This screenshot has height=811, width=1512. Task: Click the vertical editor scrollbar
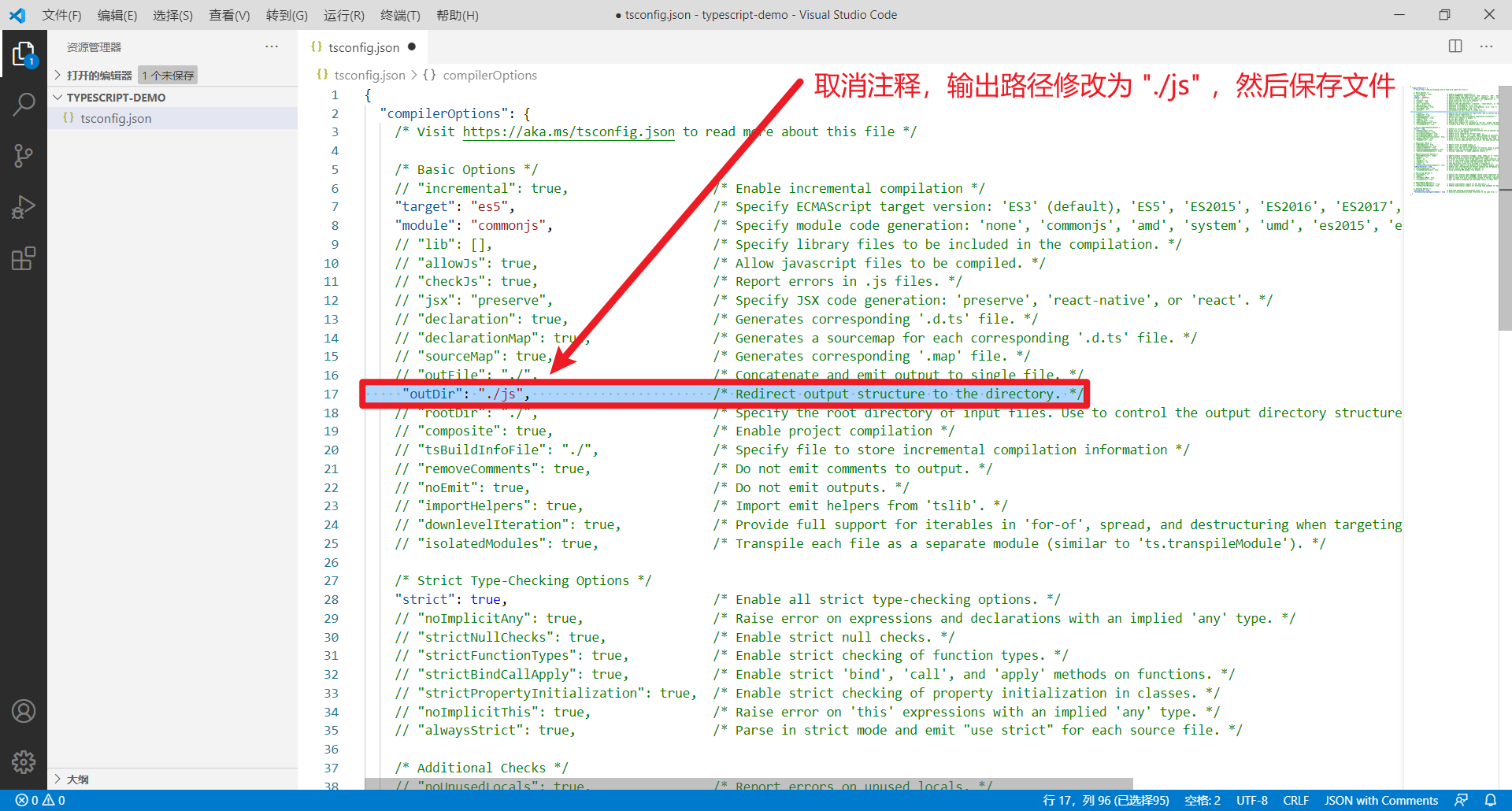(x=1505, y=208)
